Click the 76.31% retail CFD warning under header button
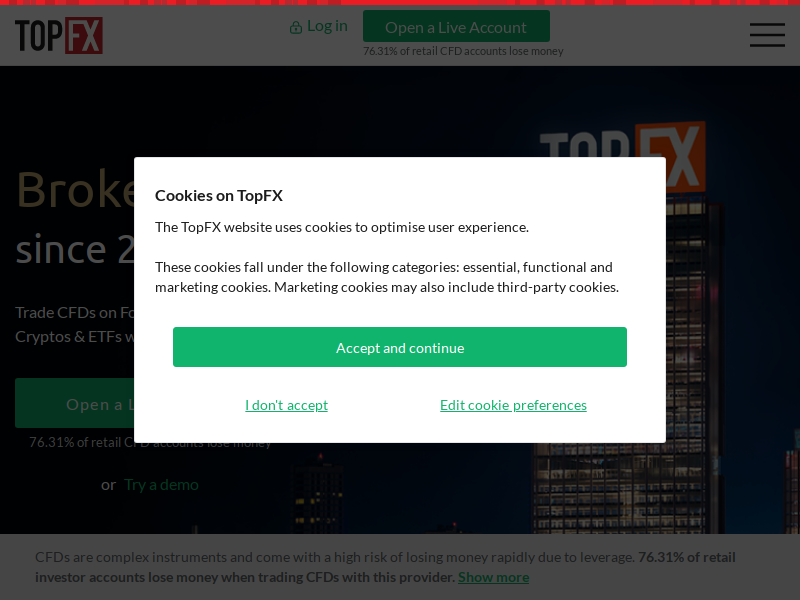This screenshot has height=600, width=800. 463,51
